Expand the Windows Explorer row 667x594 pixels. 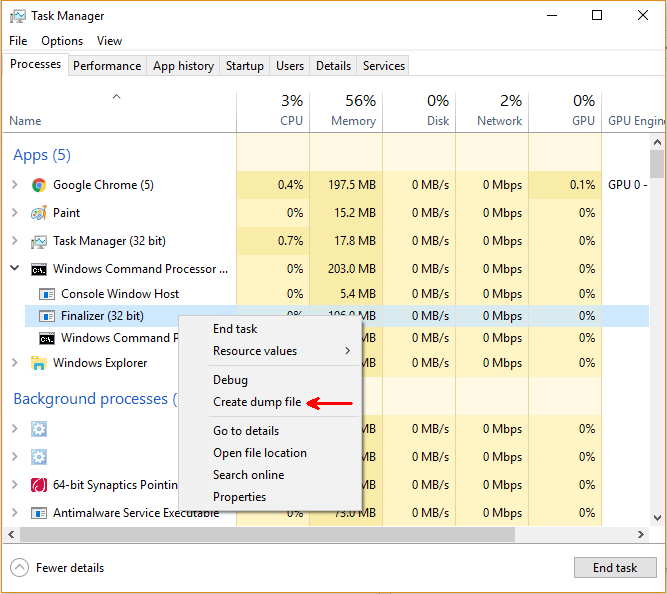click(x=14, y=363)
